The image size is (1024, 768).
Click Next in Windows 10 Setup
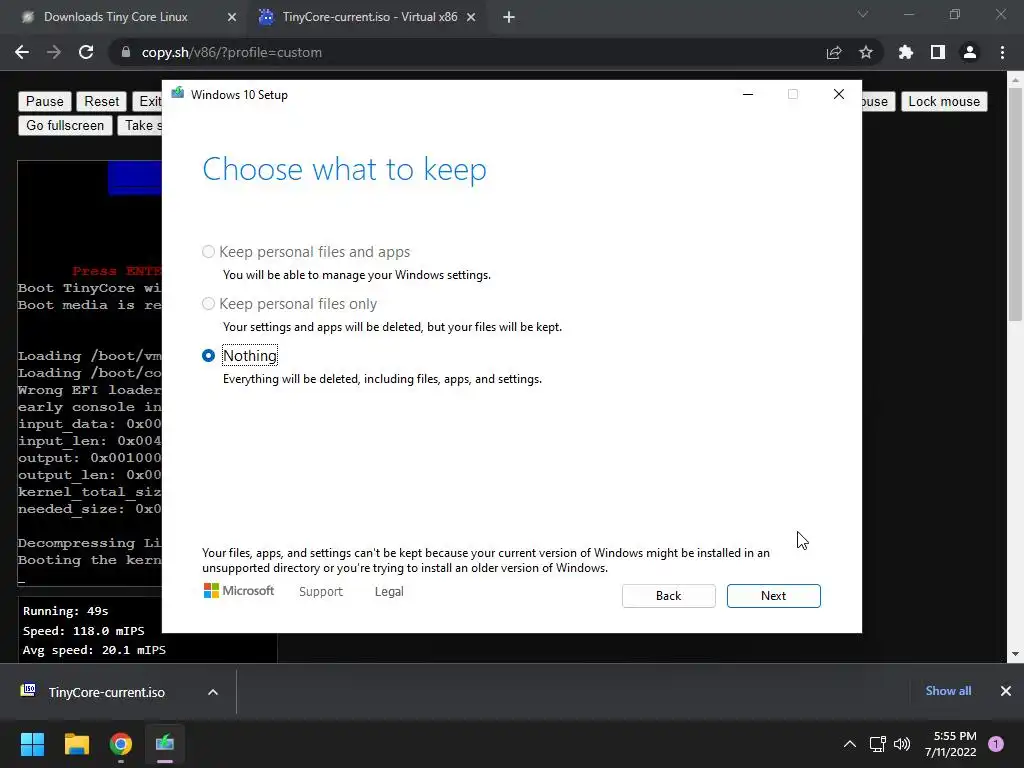(773, 596)
